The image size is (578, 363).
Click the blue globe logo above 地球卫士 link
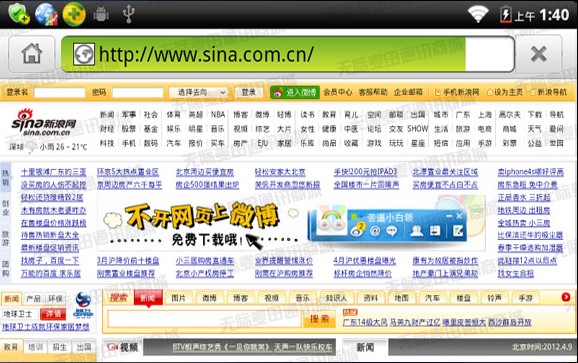pyautogui.click(x=83, y=304)
